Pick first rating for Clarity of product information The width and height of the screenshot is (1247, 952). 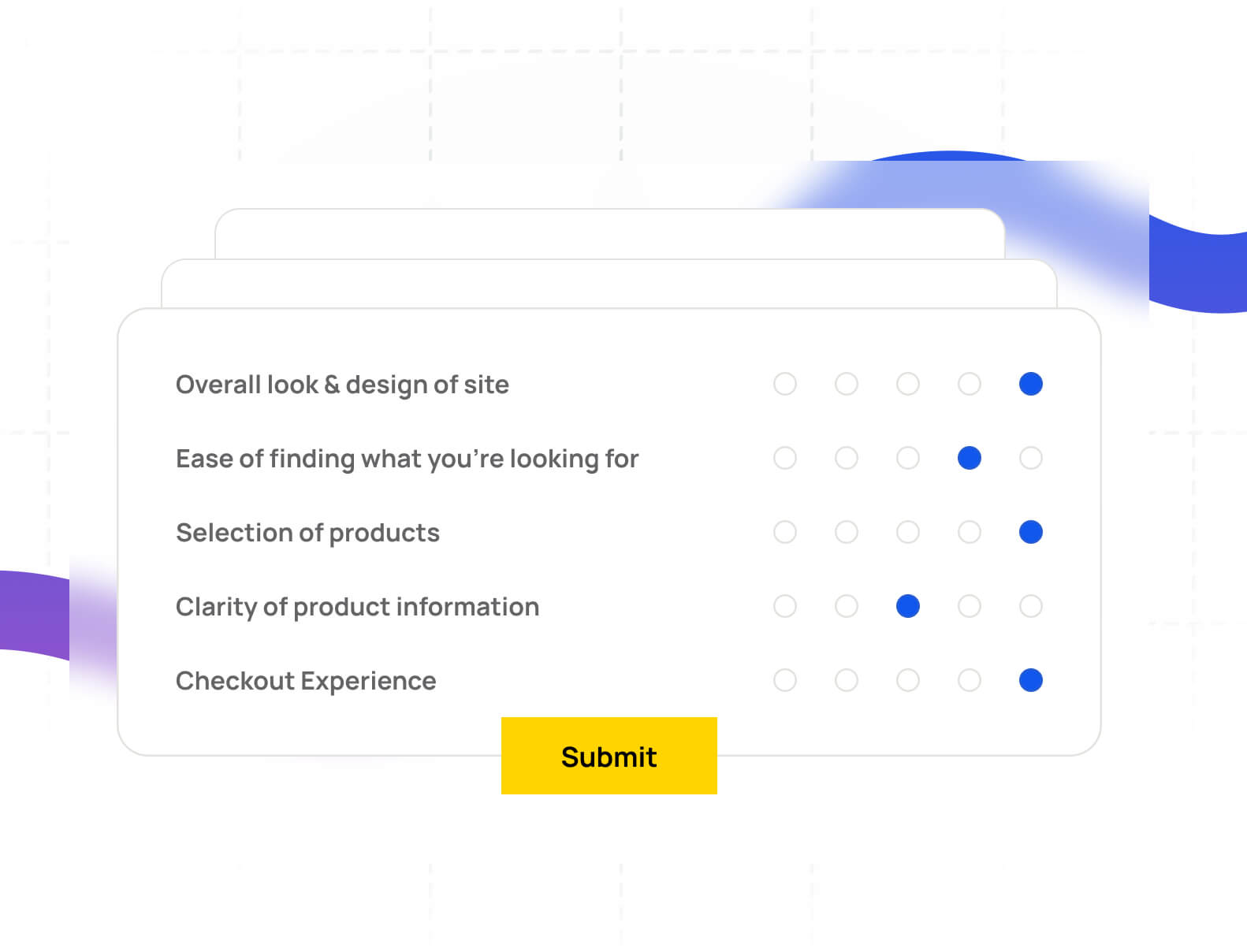[x=785, y=606]
